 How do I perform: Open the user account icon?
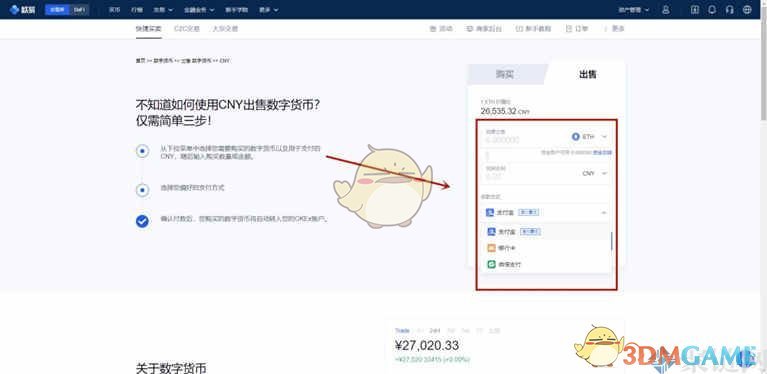click(665, 9)
